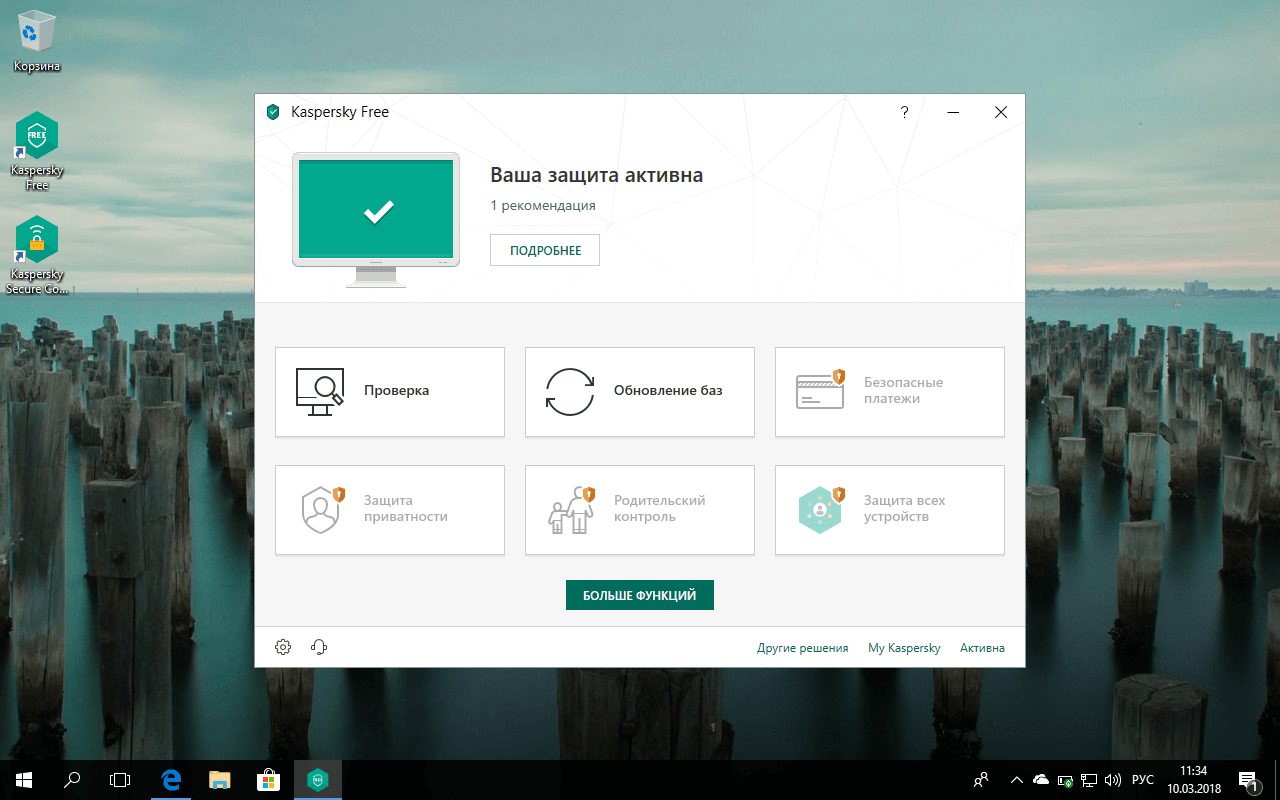Click the БОЛЬШЕ ФУНКЦИЙ button
The height and width of the screenshot is (800, 1280).
(x=640, y=595)
